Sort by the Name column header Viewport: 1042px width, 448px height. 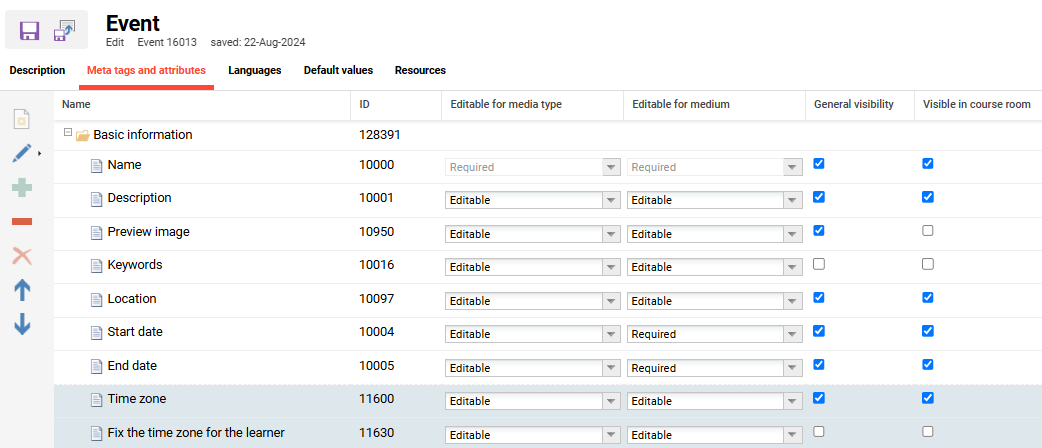76,104
